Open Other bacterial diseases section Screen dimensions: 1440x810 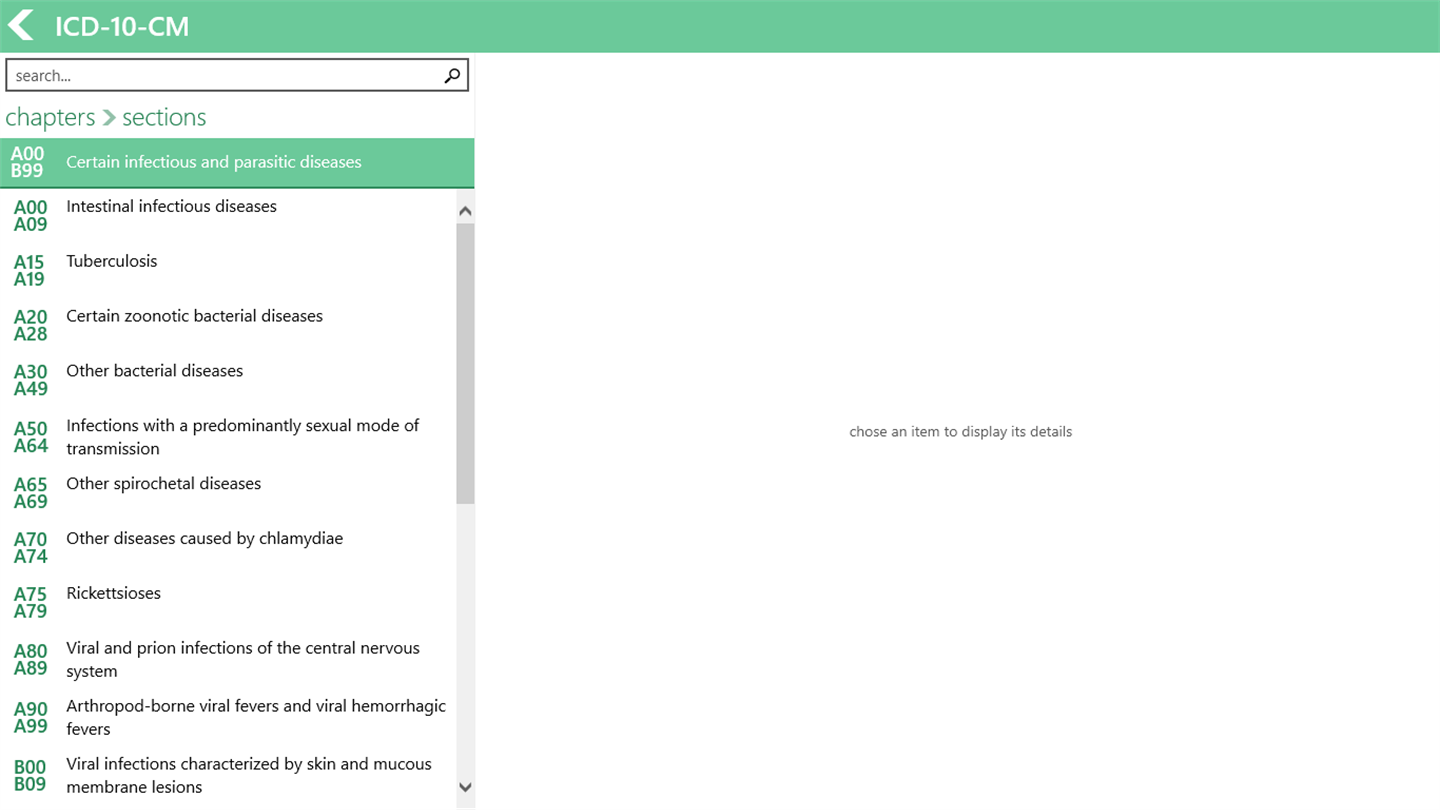pos(228,381)
